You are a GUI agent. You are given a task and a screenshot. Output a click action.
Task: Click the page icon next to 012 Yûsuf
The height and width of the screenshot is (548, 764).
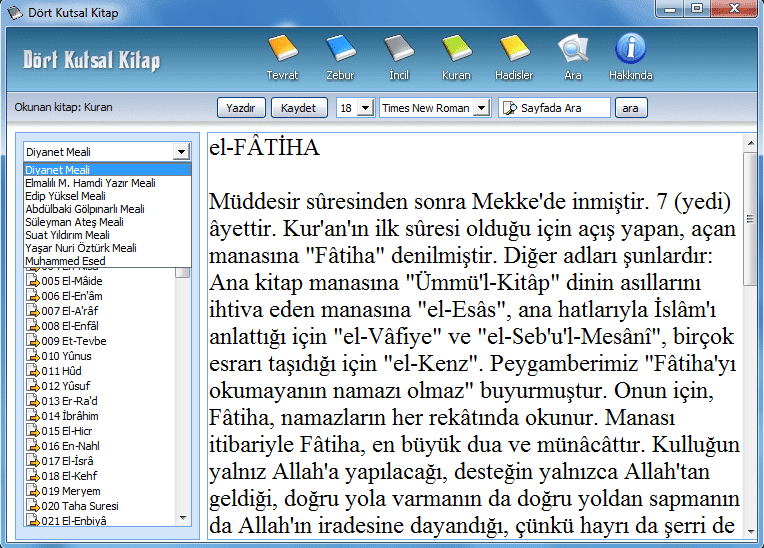coord(33,386)
